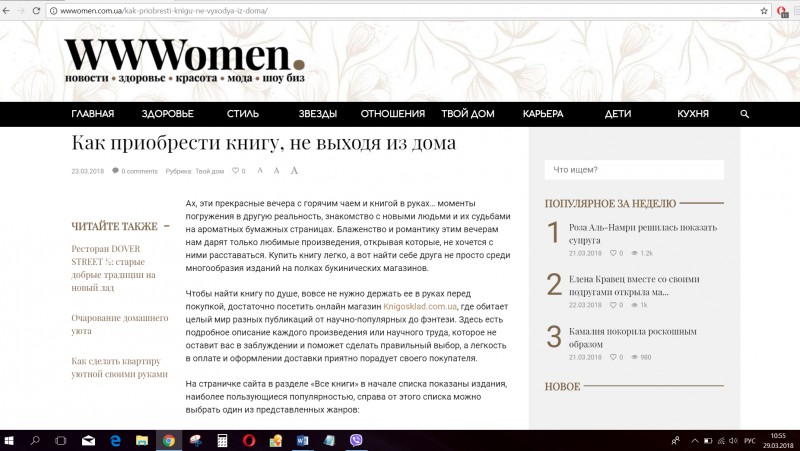Open File Explorer from the taskbar

(x=142, y=440)
